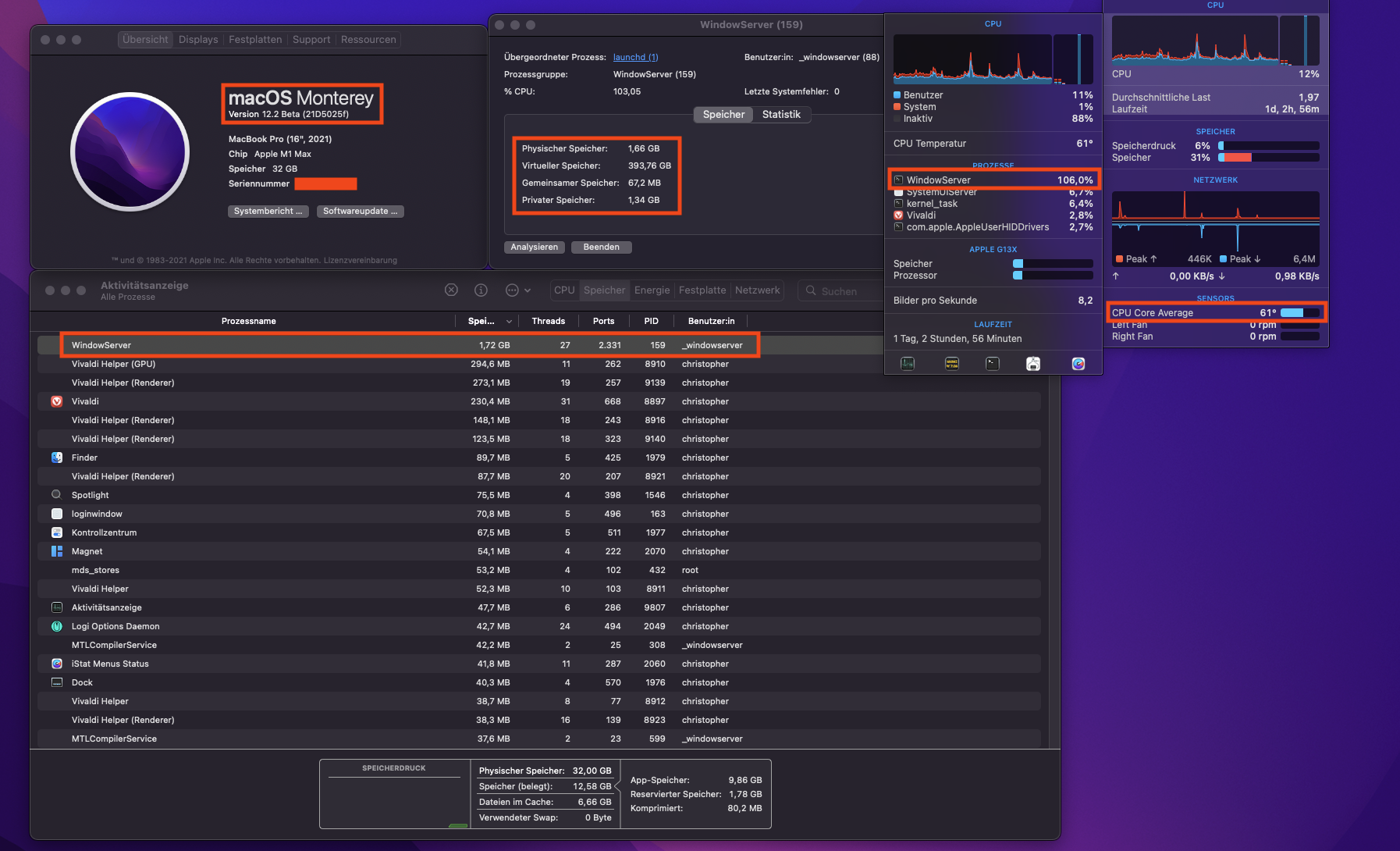Image resolution: width=1400 pixels, height=851 pixels.
Task: Select the Netzwerk tab in Aktivitätsanzeige
Action: pyautogui.click(x=757, y=290)
